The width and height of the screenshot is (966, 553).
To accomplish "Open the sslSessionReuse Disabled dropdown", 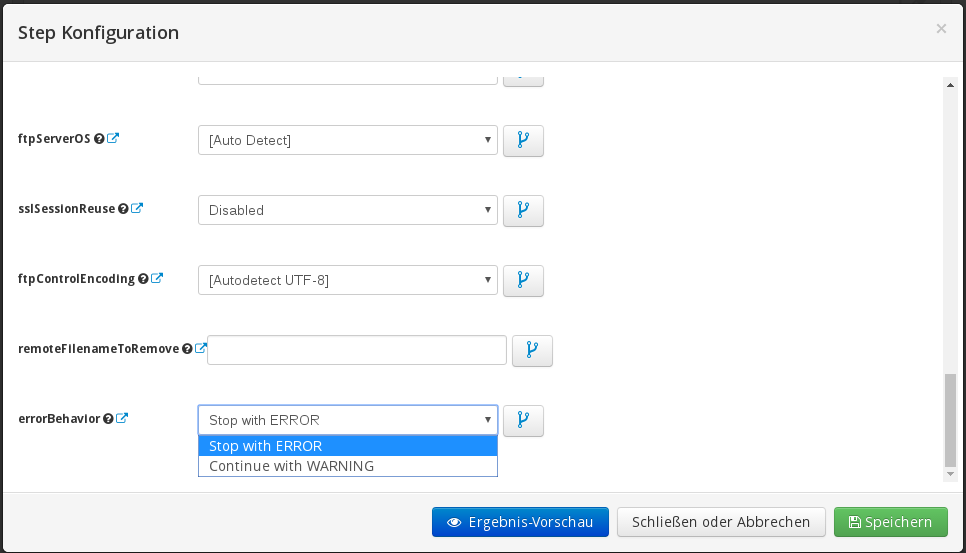I will pyautogui.click(x=347, y=210).
